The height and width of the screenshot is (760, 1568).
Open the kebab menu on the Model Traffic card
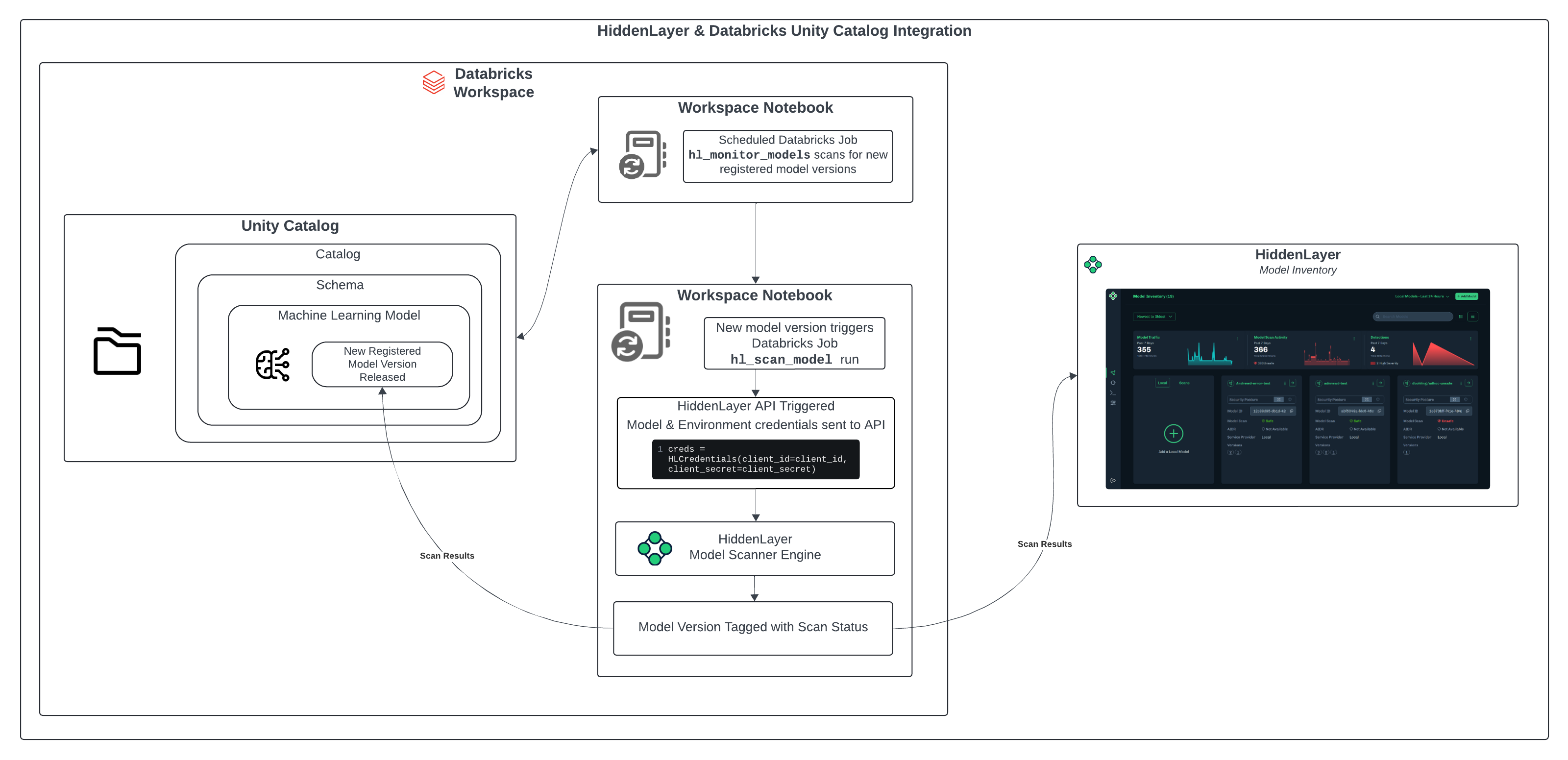point(1237,339)
